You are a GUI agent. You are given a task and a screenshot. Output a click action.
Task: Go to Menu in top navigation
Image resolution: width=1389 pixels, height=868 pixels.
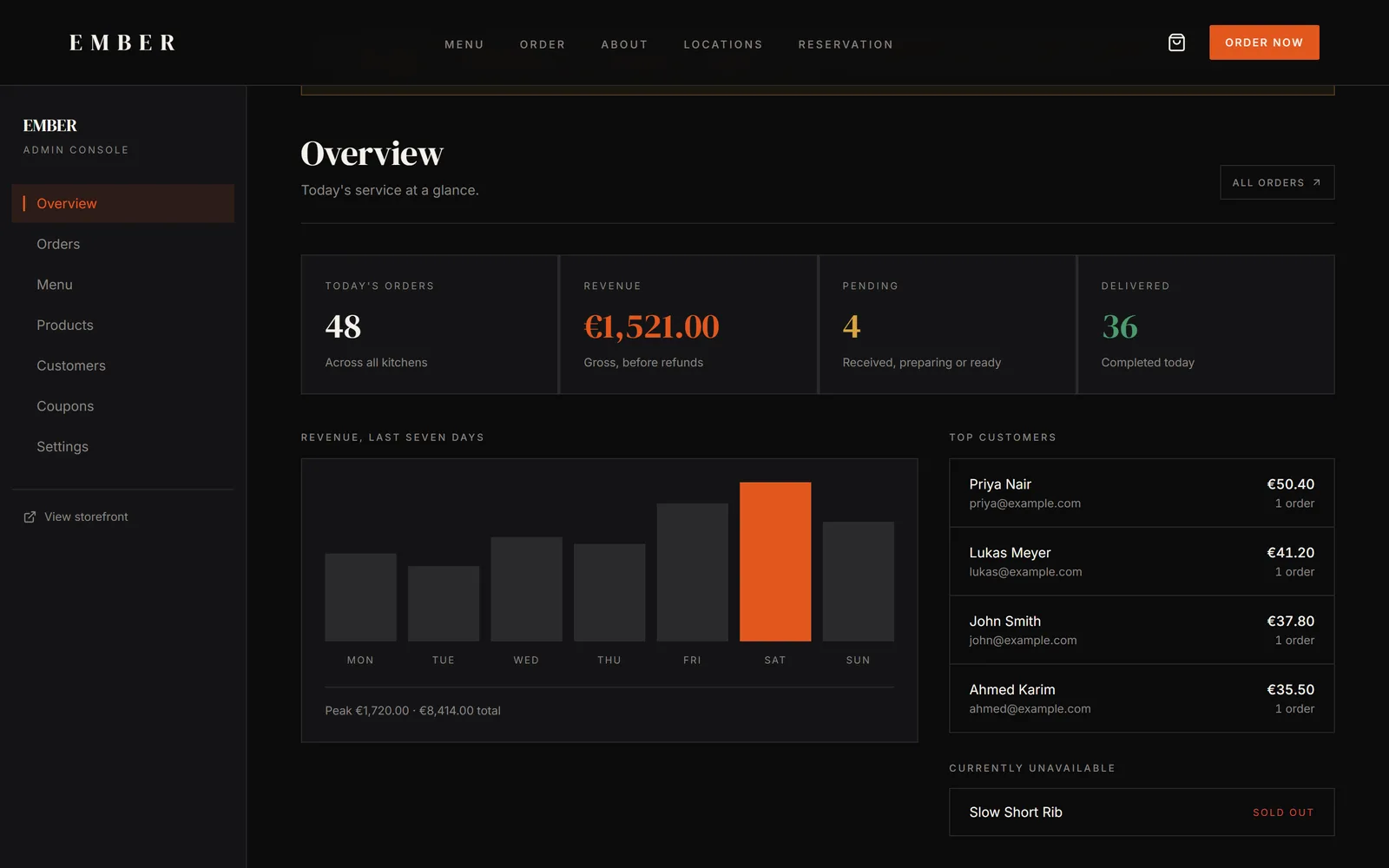click(464, 44)
